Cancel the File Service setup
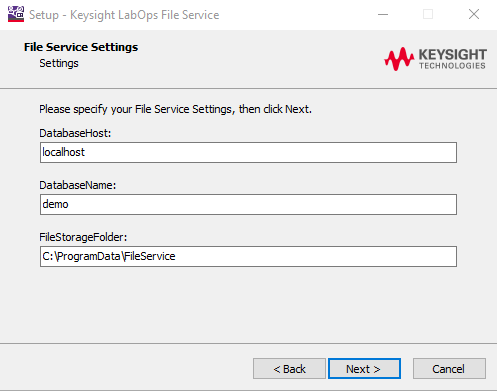 pos(449,369)
